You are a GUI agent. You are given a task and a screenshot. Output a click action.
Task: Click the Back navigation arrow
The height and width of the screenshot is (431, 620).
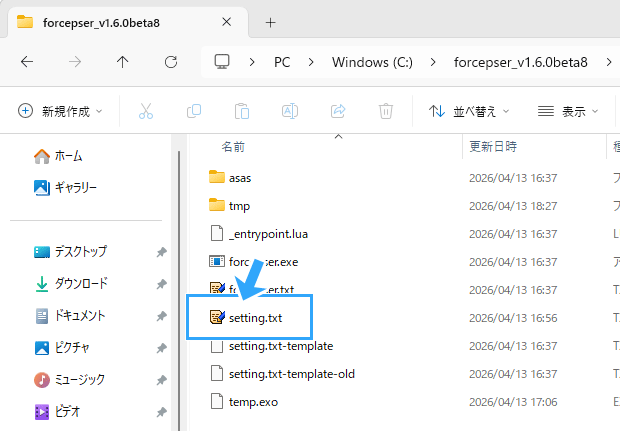tap(27, 62)
